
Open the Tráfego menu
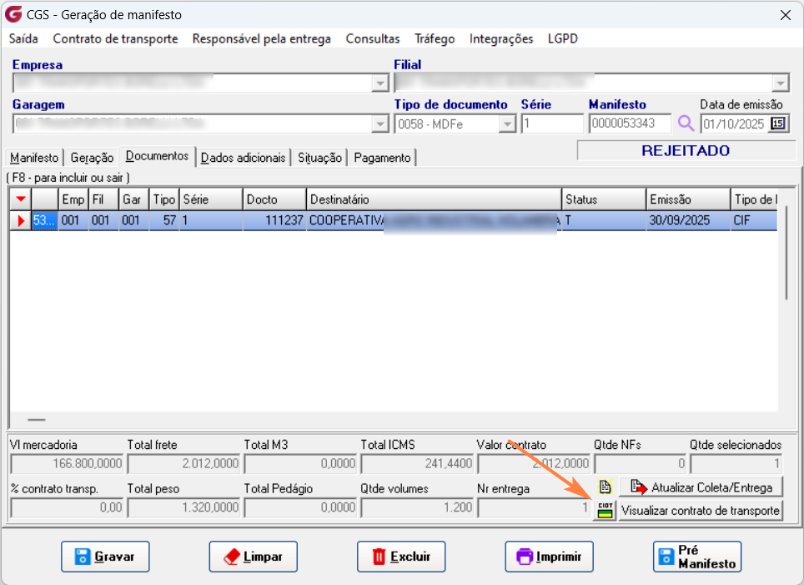tap(435, 39)
